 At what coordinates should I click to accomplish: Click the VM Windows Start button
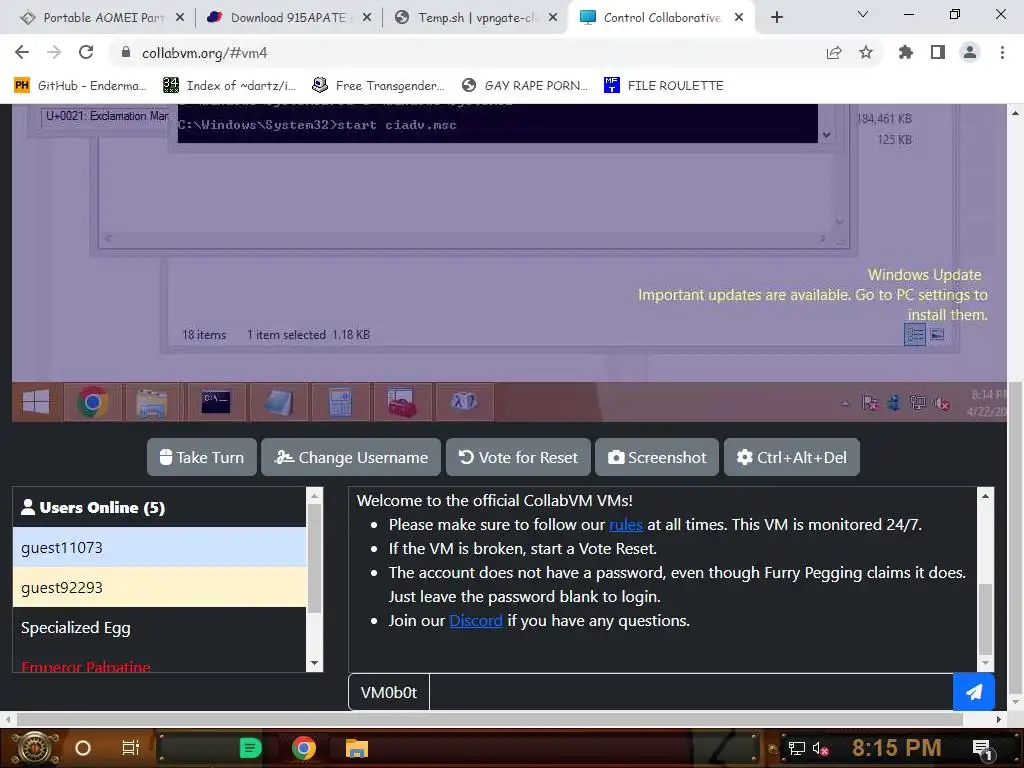[36, 402]
